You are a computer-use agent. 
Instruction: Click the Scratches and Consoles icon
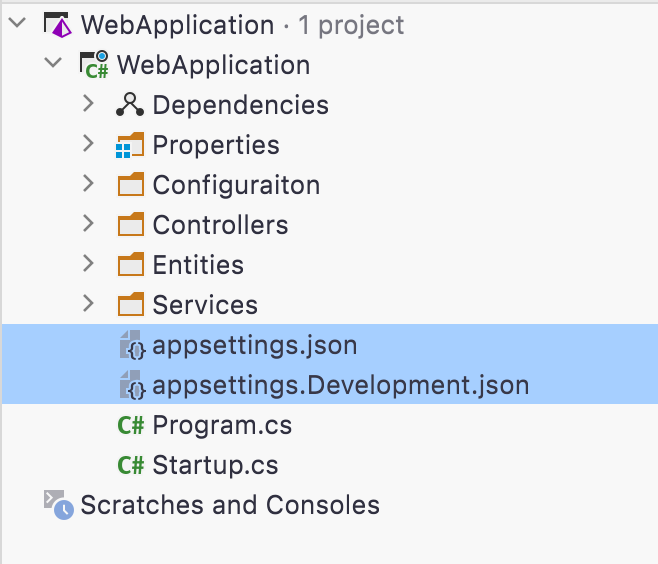58,505
